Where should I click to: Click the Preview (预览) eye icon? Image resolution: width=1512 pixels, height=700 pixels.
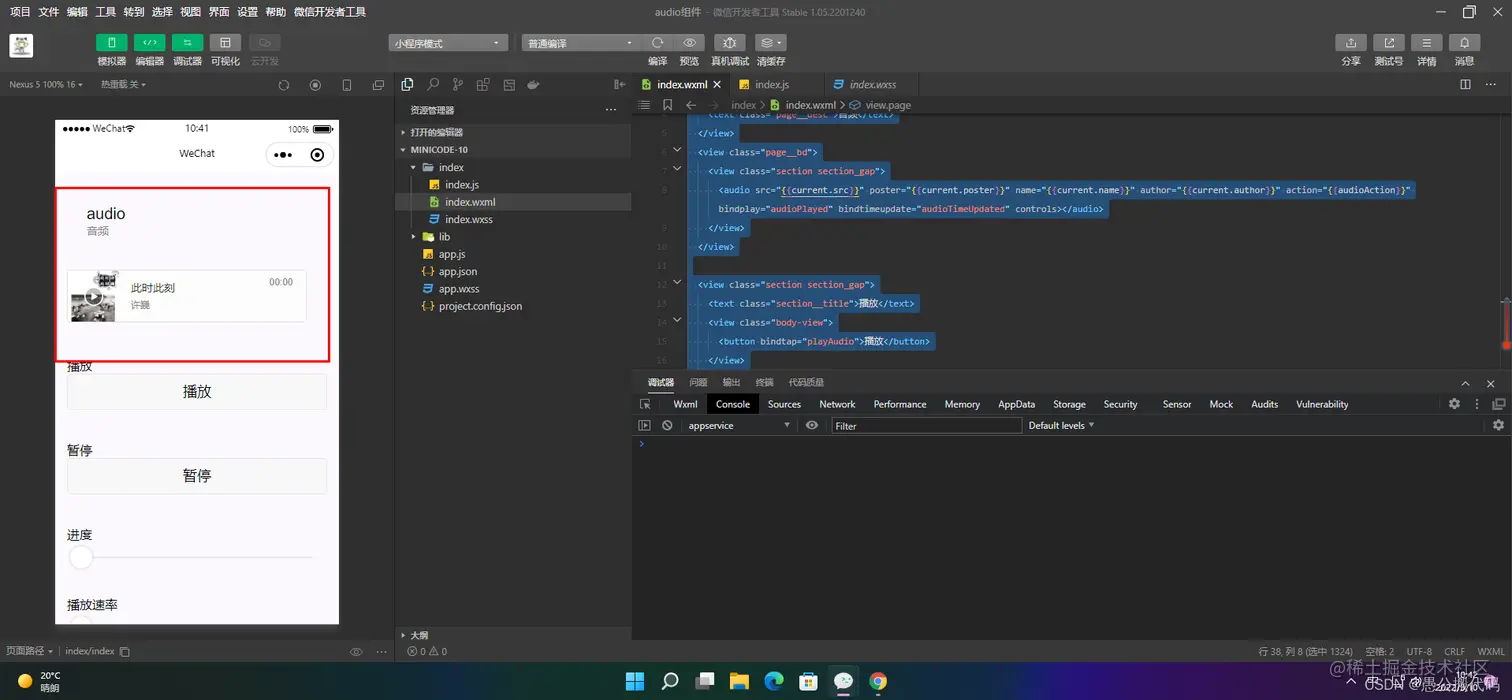pyautogui.click(x=689, y=43)
